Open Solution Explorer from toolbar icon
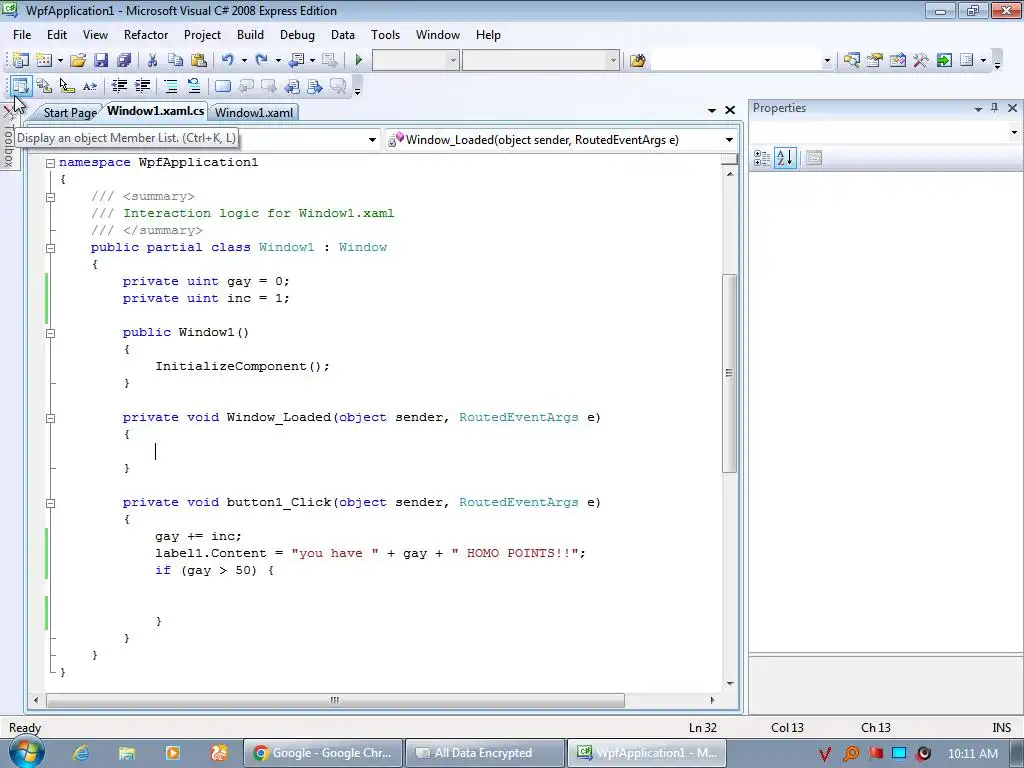Screen dimensions: 1024x768 click(851, 61)
